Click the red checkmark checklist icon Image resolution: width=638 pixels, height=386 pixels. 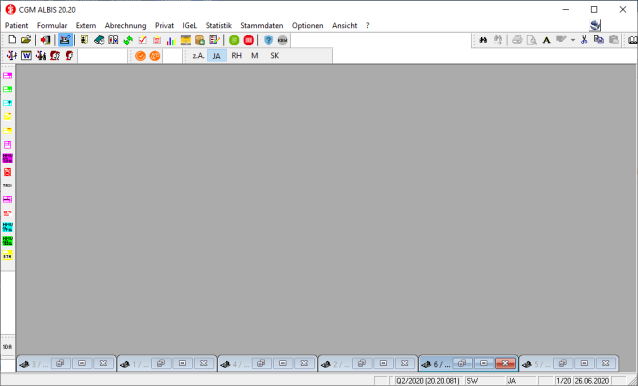(x=142, y=40)
